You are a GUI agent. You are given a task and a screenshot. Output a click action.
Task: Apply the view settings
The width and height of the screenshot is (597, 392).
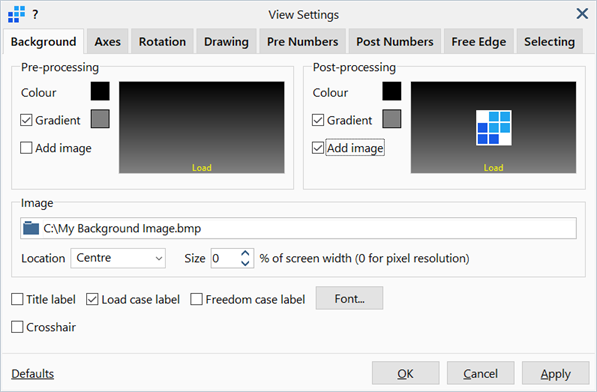click(x=555, y=374)
